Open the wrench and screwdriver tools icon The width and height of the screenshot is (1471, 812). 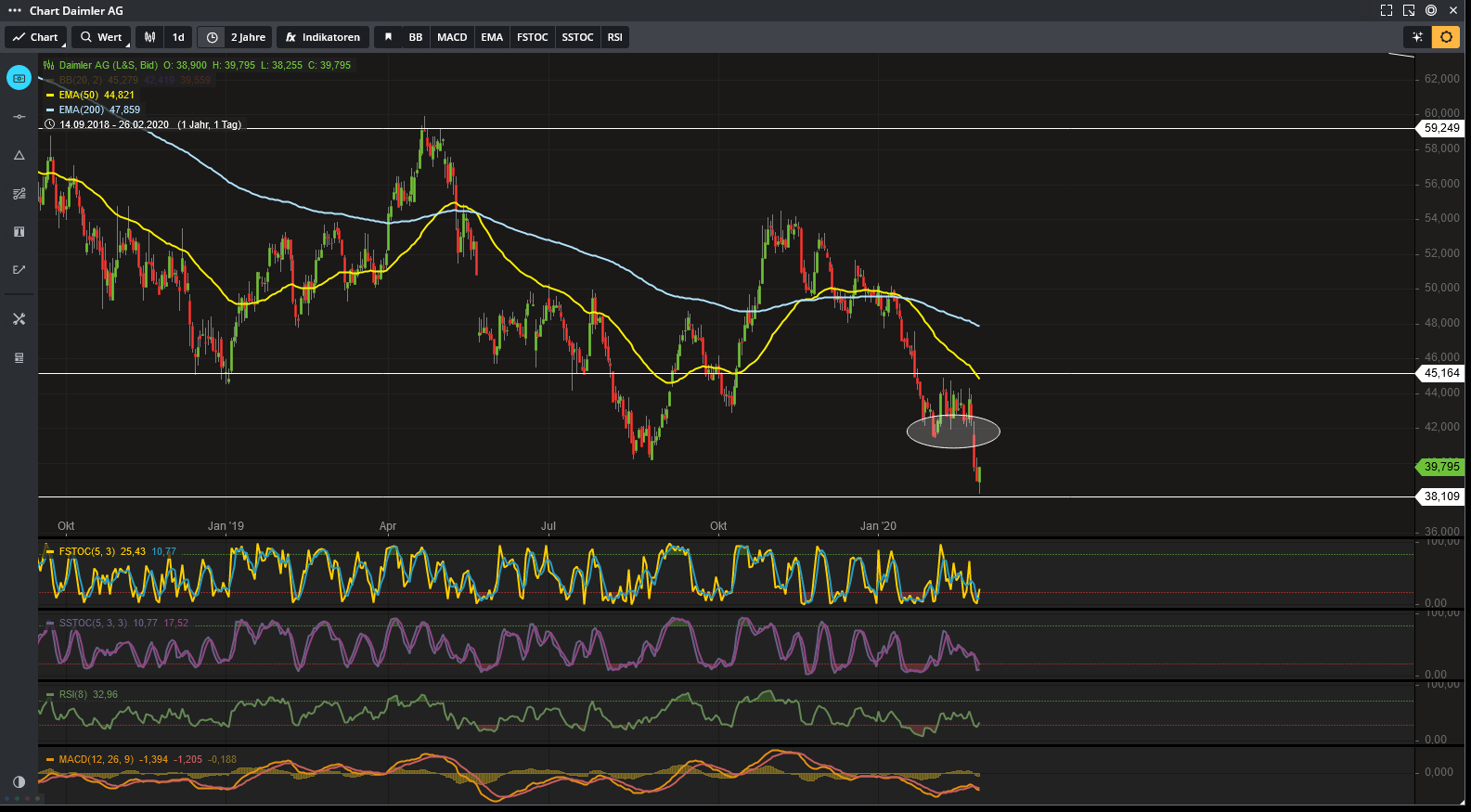click(x=19, y=319)
